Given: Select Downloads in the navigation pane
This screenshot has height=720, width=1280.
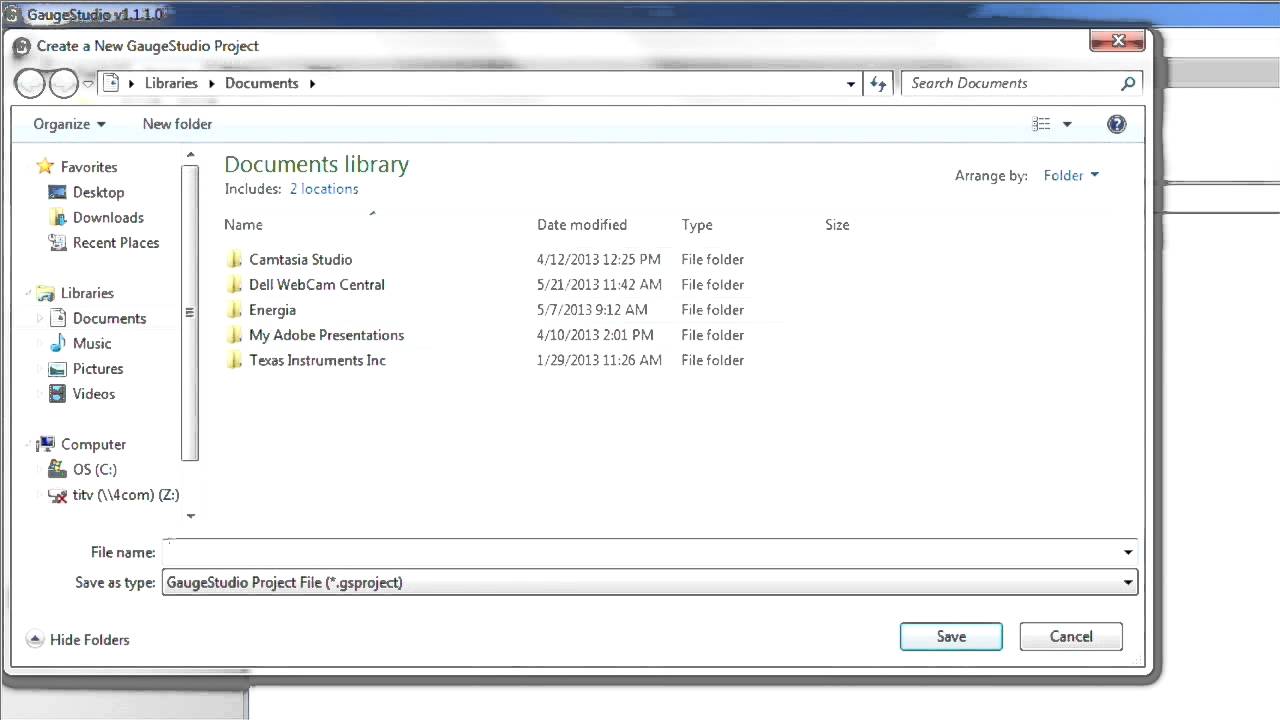Looking at the screenshot, I should pyautogui.click(x=108, y=217).
